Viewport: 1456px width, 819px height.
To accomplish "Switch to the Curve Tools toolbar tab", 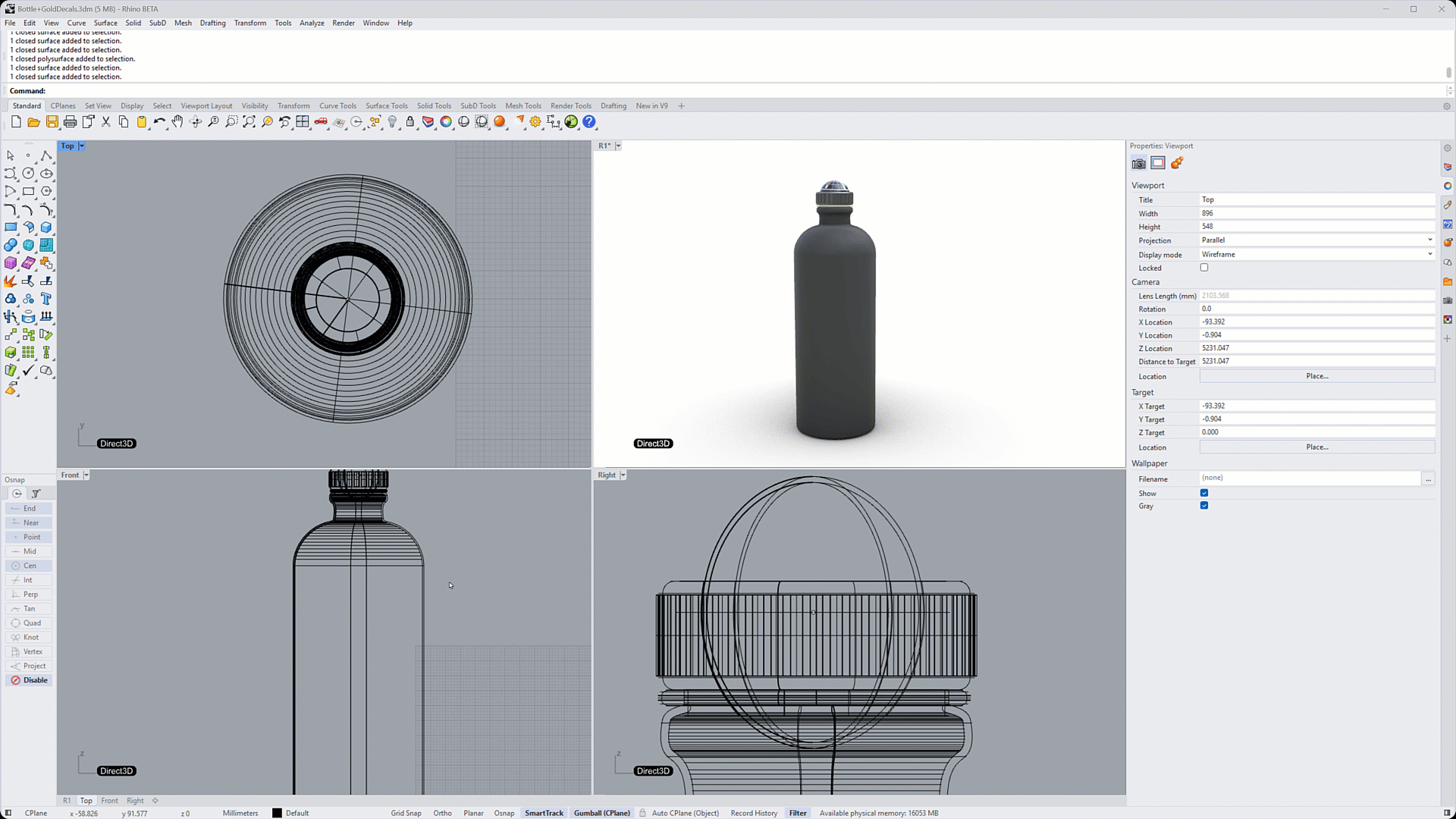I will tap(337, 106).
